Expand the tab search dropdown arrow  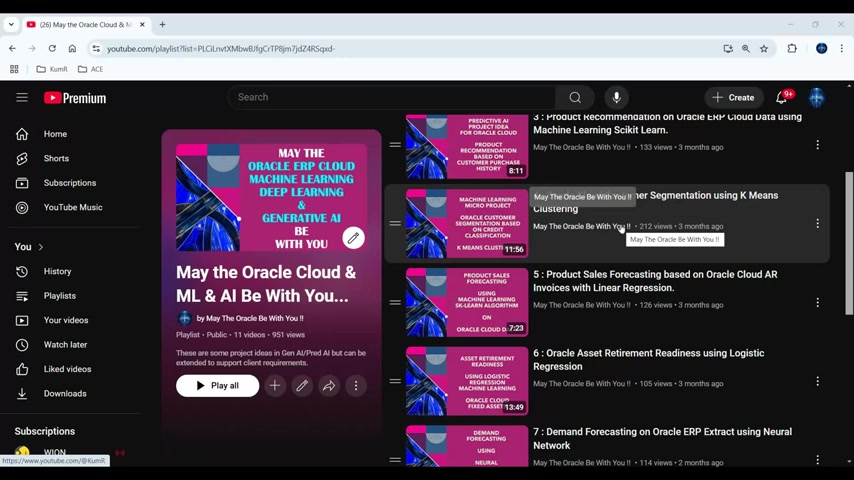(11, 25)
